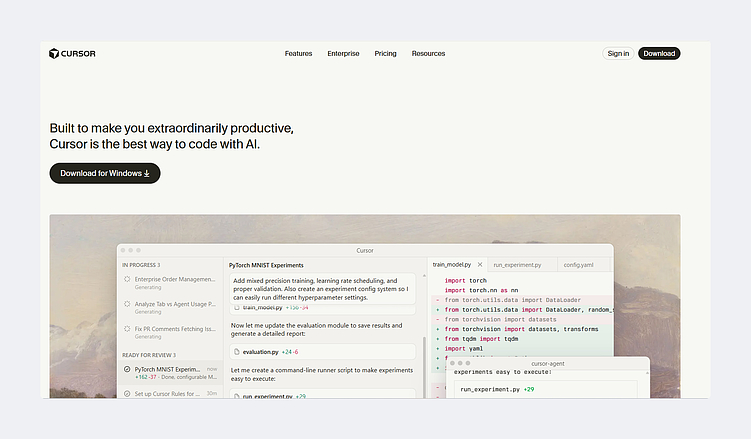
Task: Switch to the run_experiment.py tab
Action: tap(517, 265)
